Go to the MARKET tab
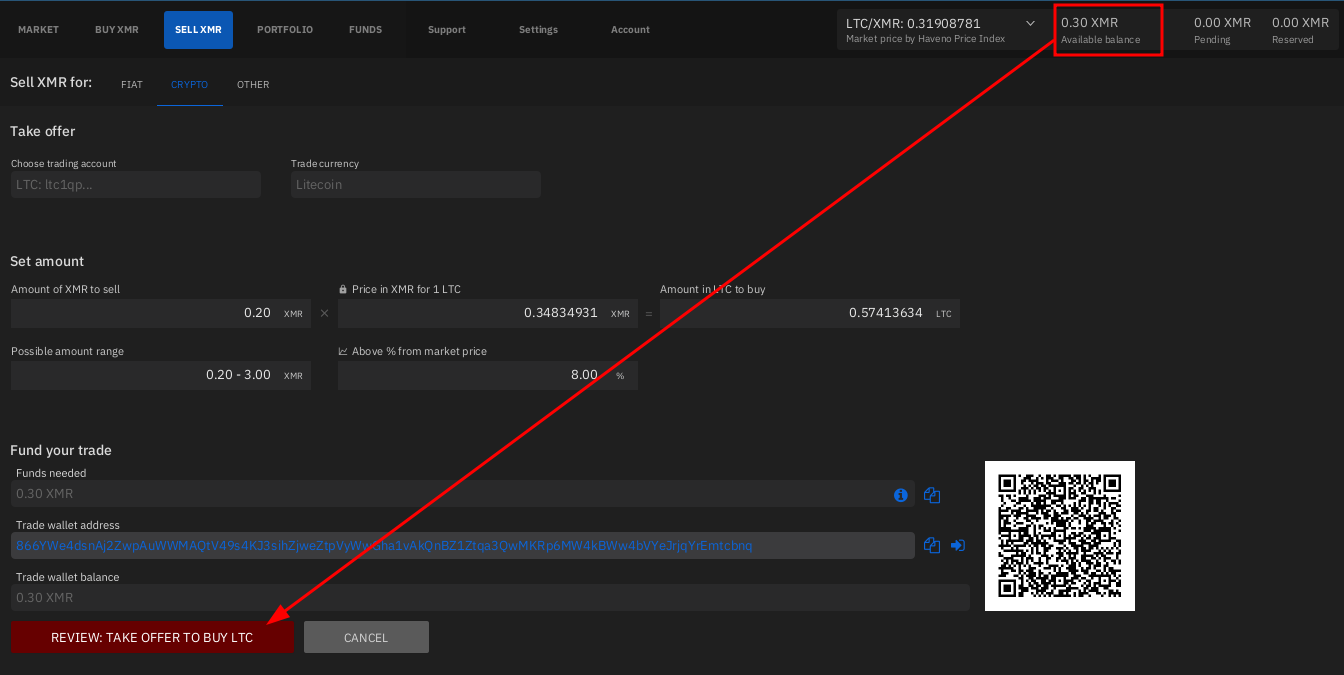 (x=38, y=30)
